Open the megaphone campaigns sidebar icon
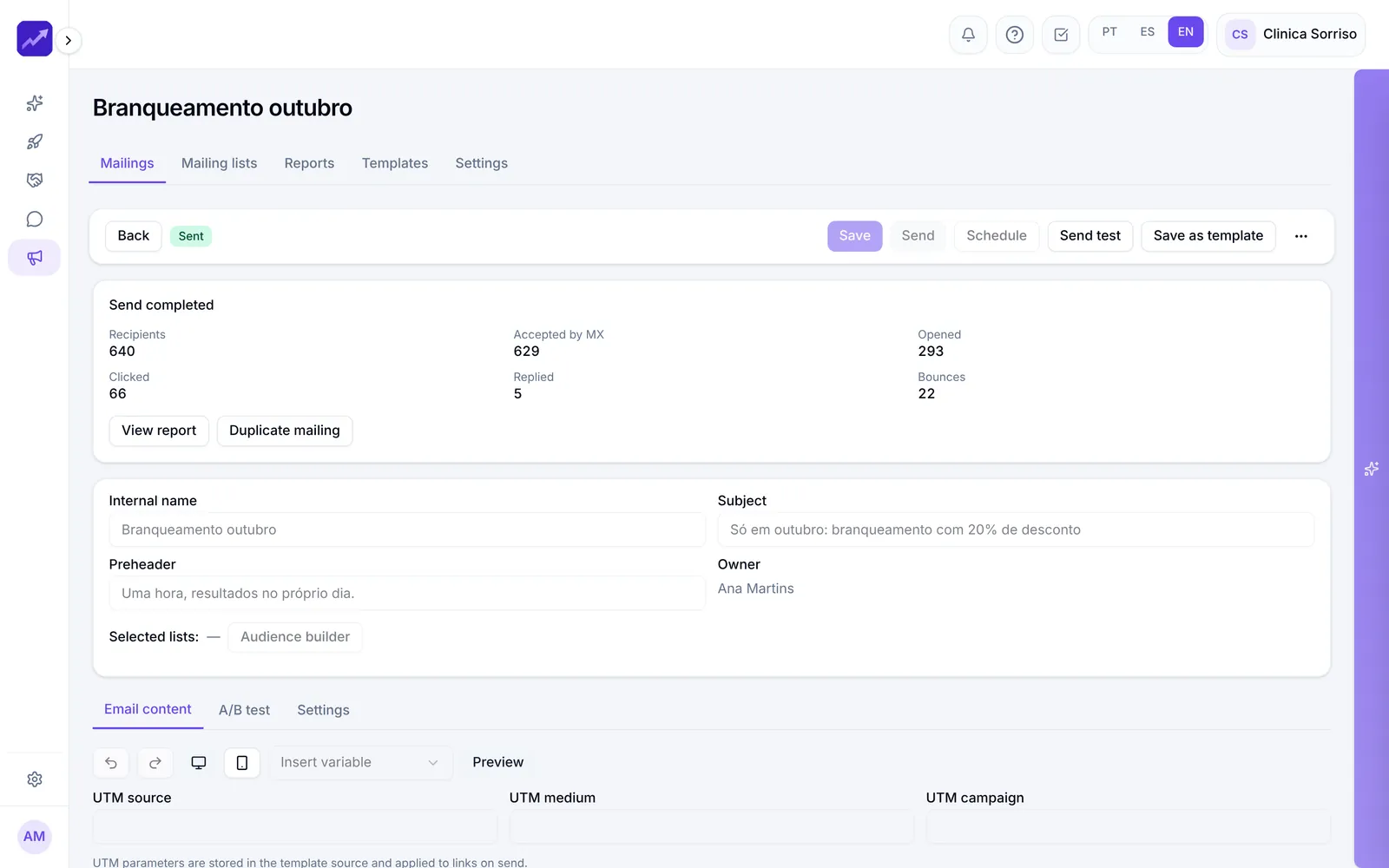The image size is (1389, 868). click(35, 258)
